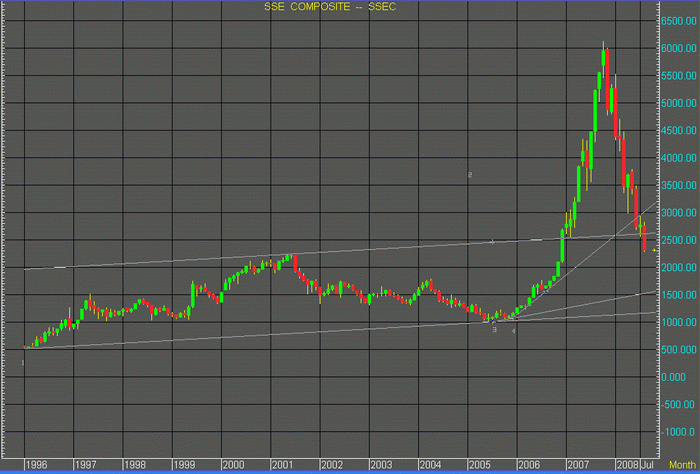This screenshot has height=474, width=700.
Task: Click the -1000.0 price axis label
Action: click(678, 432)
